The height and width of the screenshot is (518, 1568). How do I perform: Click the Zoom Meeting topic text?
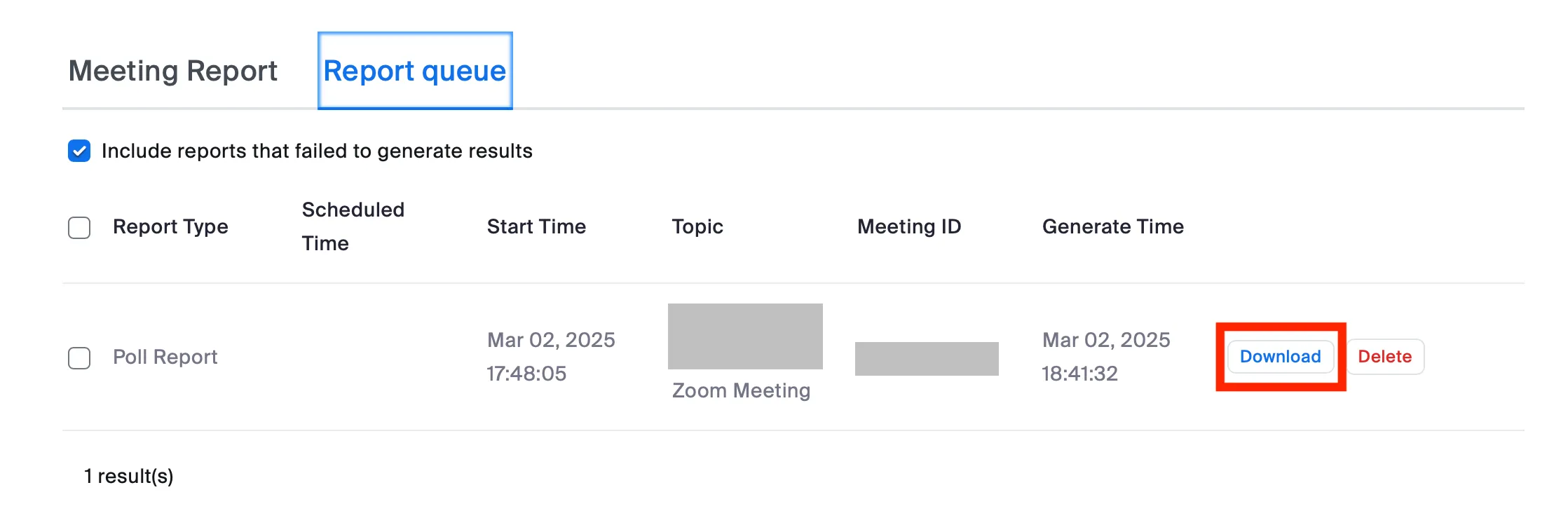741,390
